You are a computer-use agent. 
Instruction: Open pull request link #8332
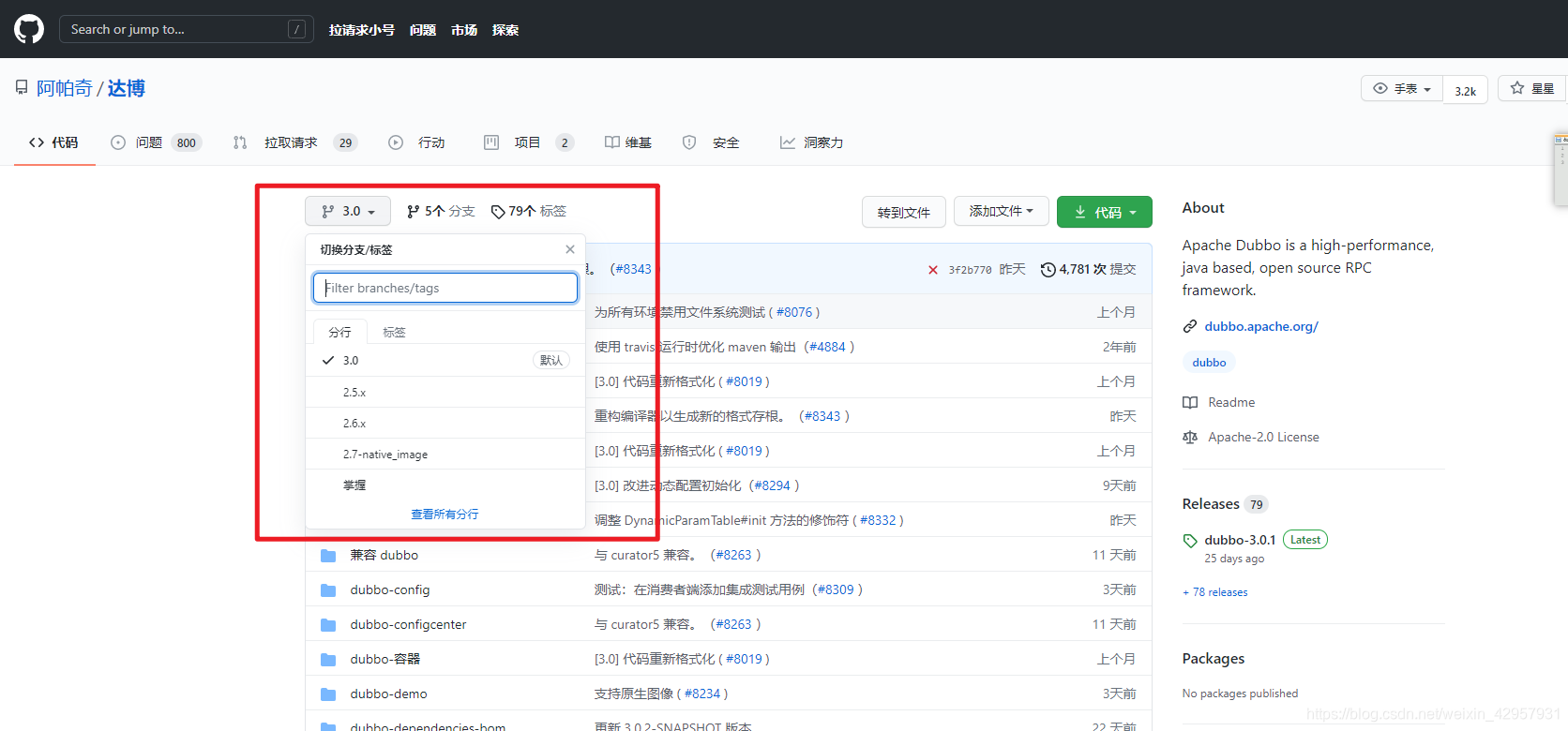pyautogui.click(x=878, y=520)
